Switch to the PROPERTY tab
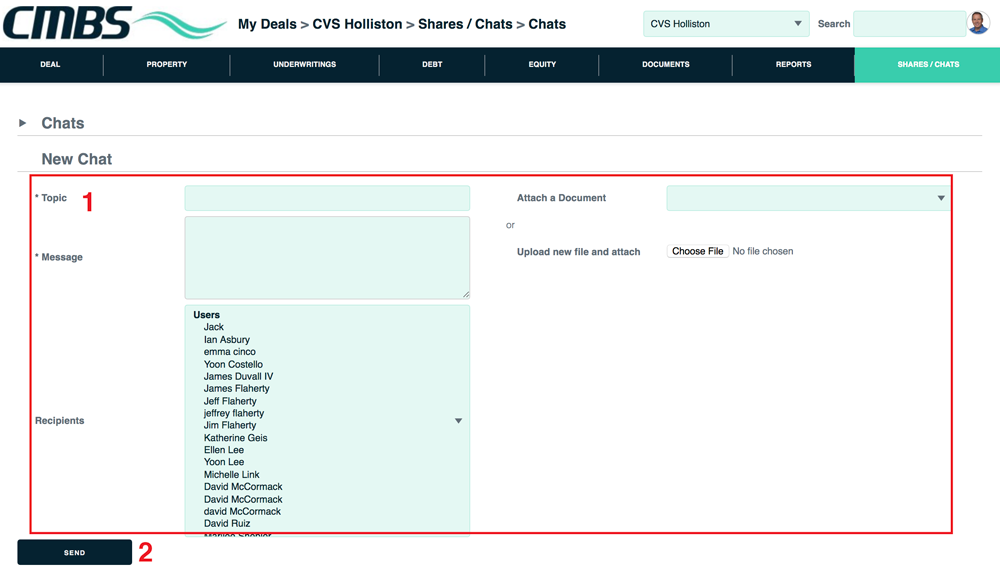 166,64
